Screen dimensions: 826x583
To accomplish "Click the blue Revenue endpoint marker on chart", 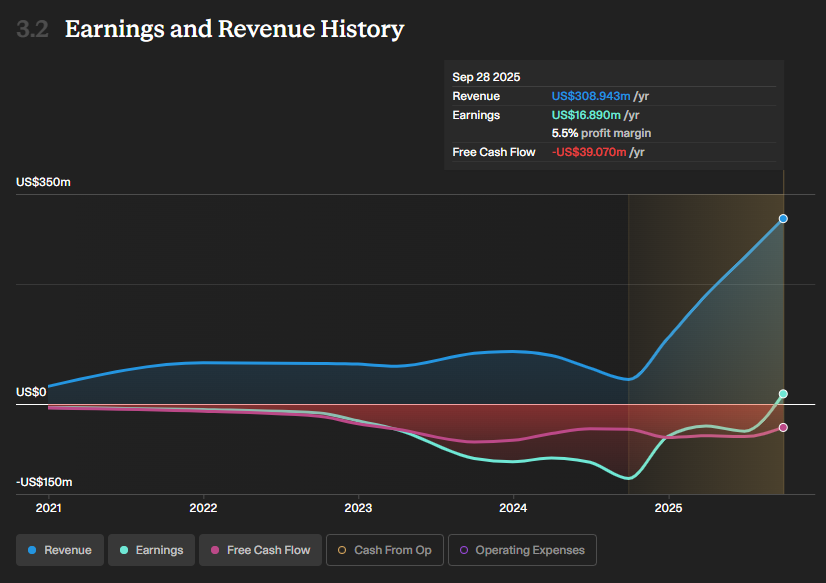I will pos(783,218).
